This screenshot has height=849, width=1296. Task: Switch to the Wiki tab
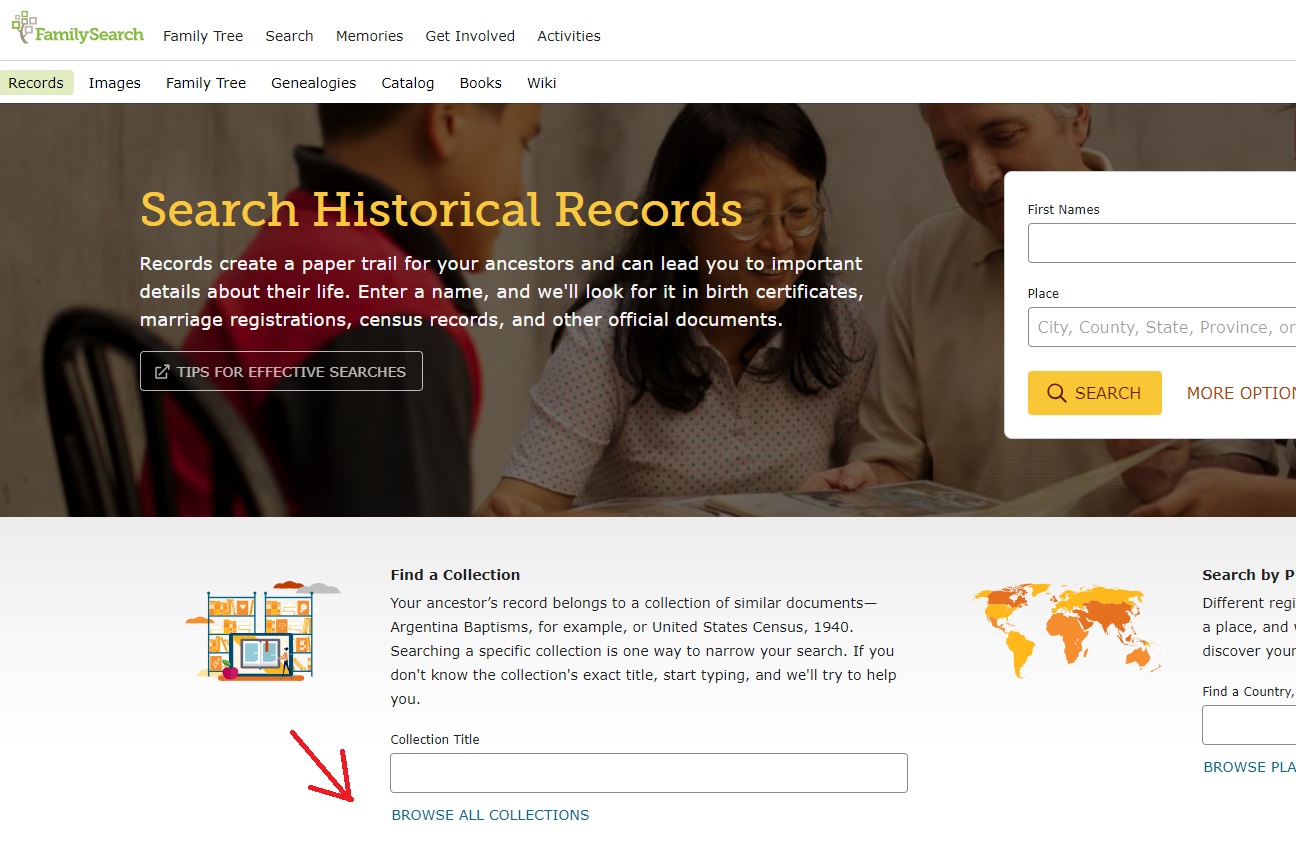pyautogui.click(x=541, y=83)
